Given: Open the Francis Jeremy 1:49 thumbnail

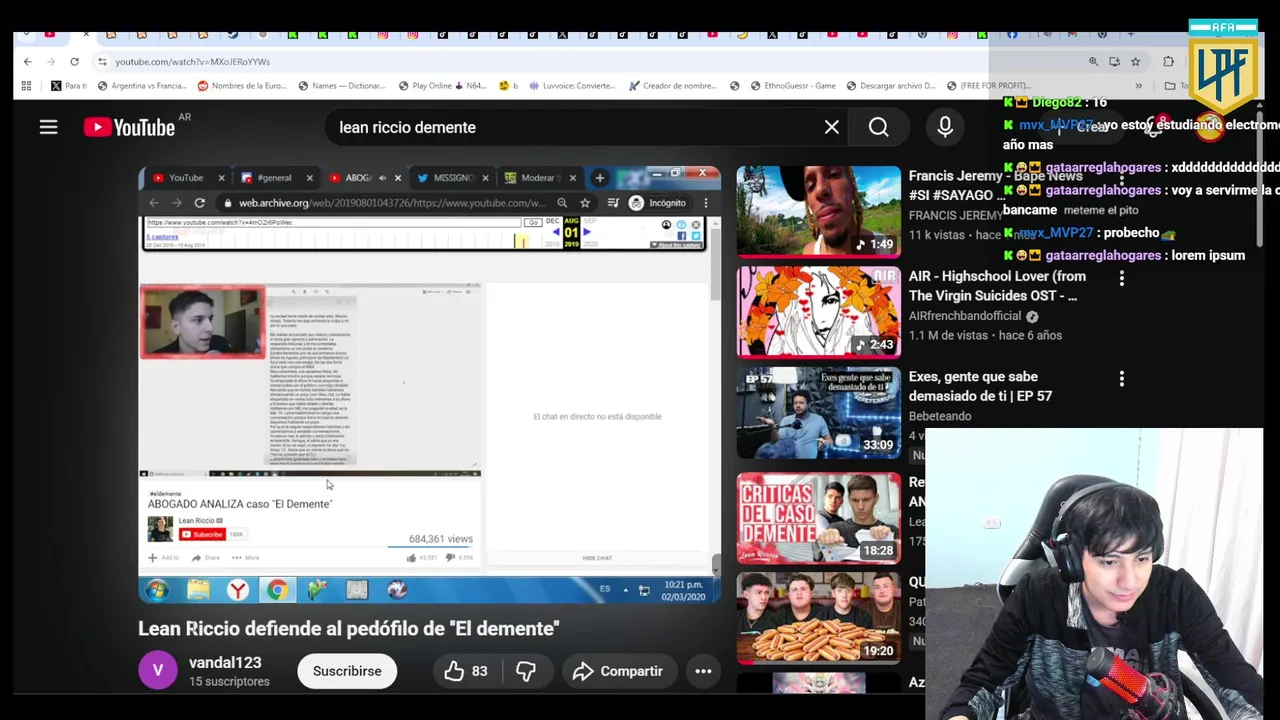Looking at the screenshot, I should (x=818, y=211).
